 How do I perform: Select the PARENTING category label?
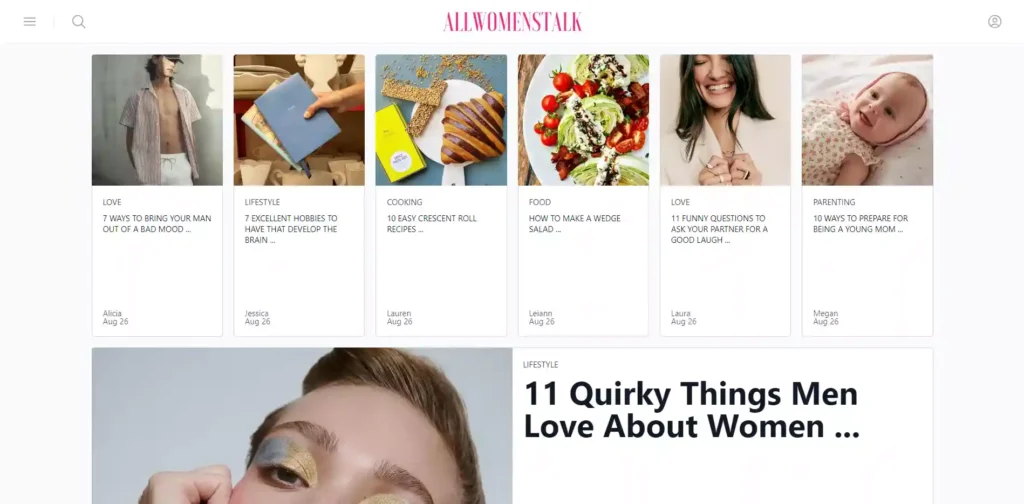tap(834, 202)
